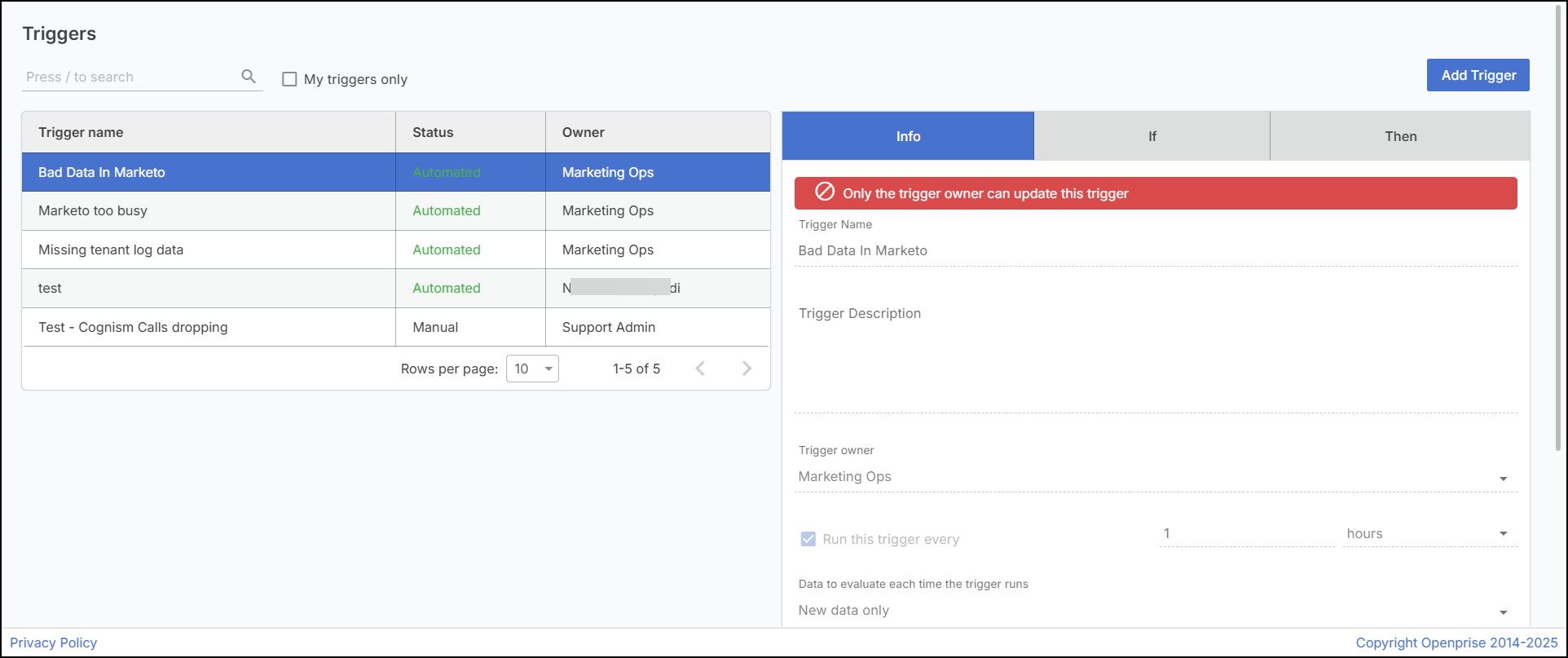Enable My triggers only checkbox

click(289, 79)
